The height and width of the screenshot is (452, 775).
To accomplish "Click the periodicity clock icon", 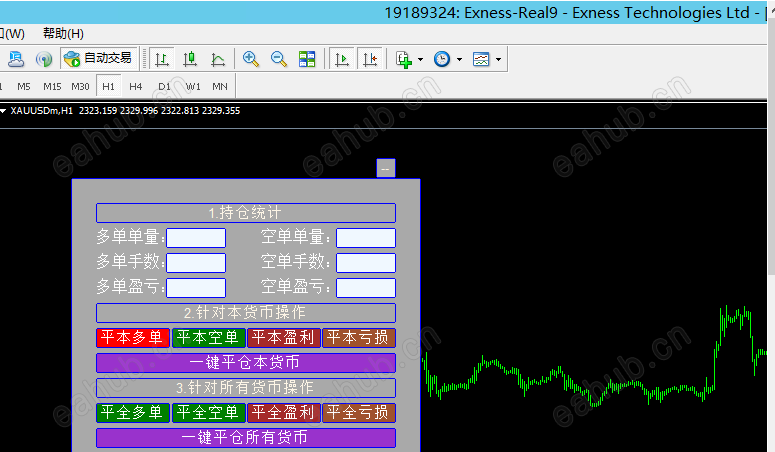I will coord(442,59).
